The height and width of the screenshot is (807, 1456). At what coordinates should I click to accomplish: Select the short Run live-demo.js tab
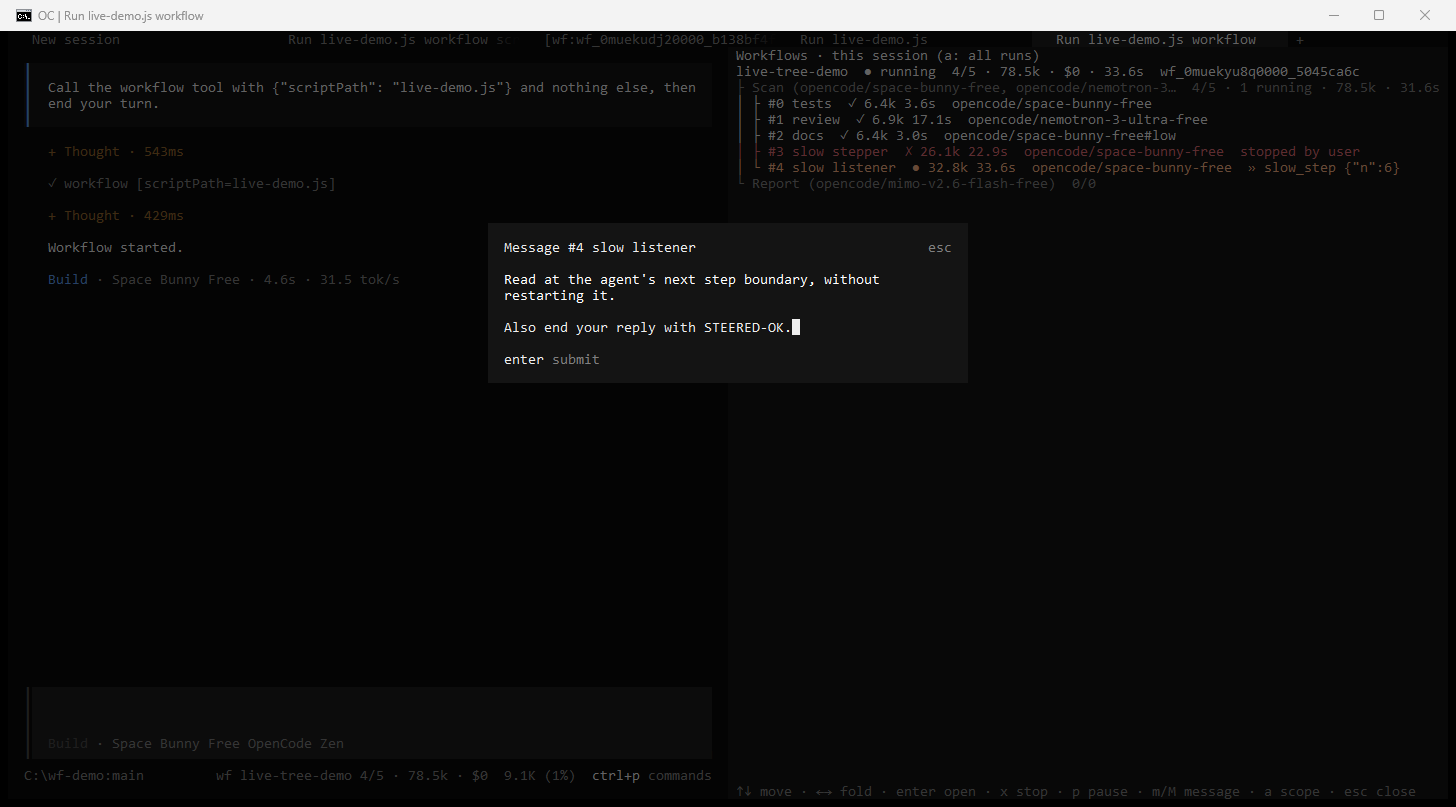coord(864,40)
